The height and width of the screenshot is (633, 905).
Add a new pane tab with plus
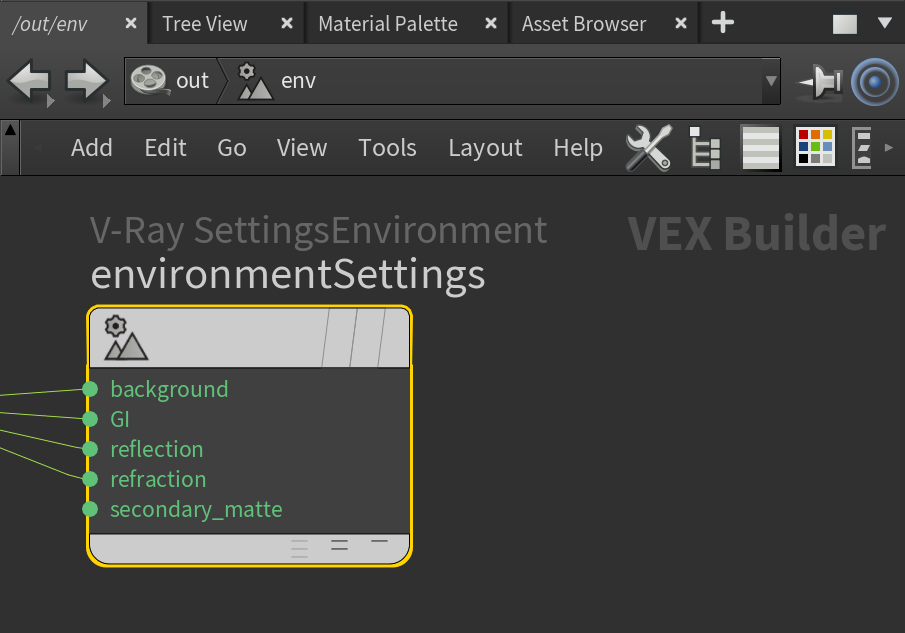(723, 23)
